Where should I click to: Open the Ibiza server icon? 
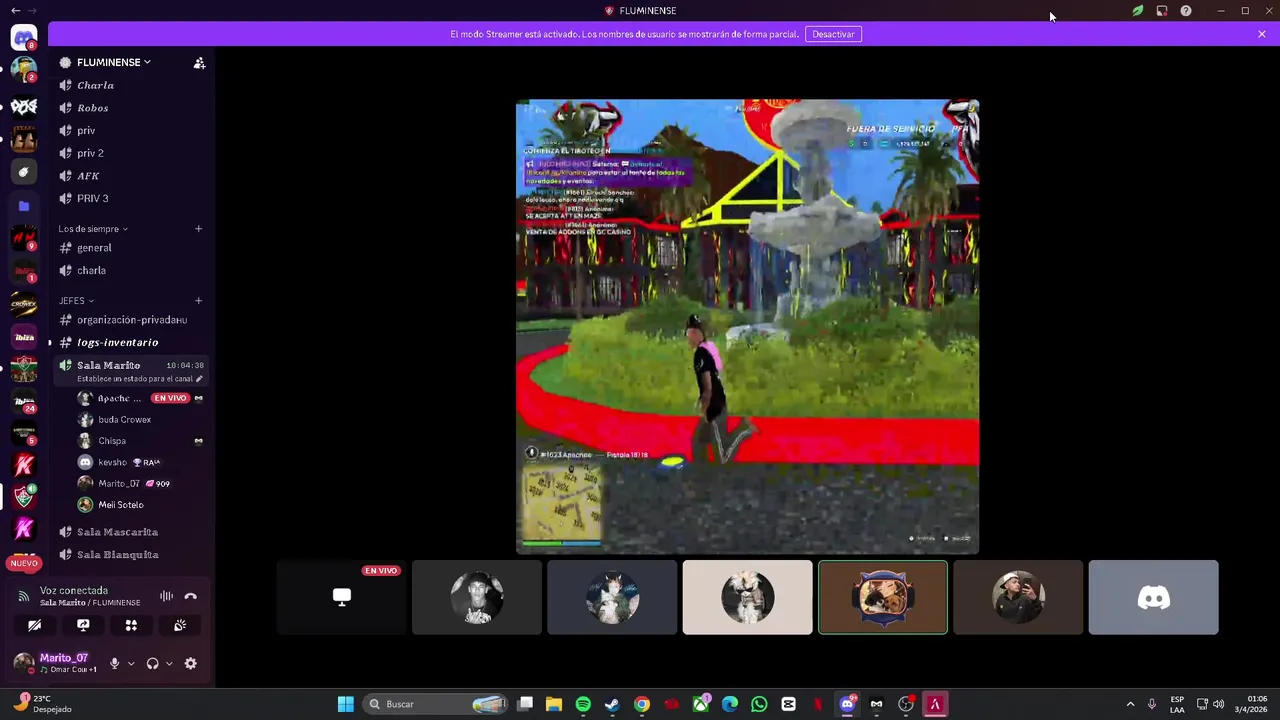(x=24, y=337)
